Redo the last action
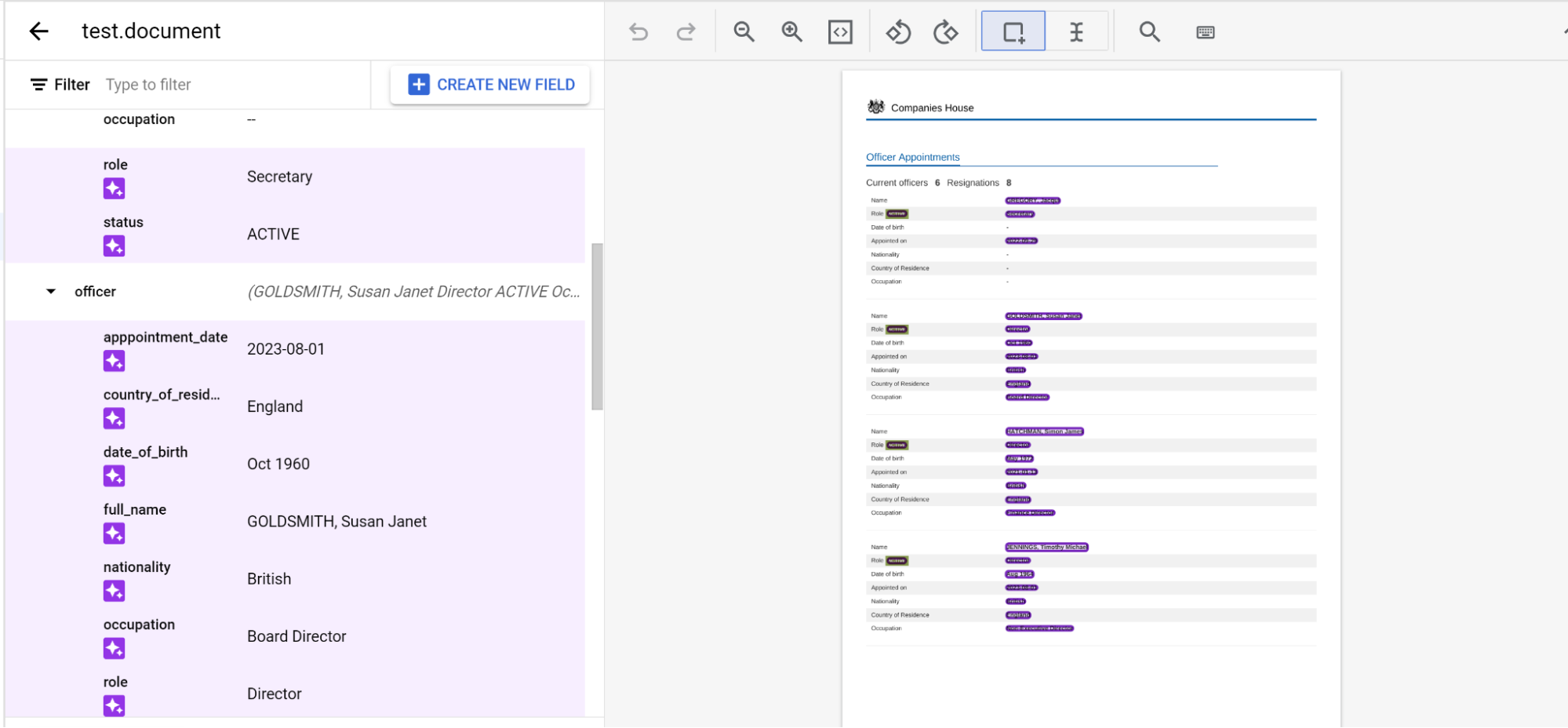This screenshot has width=1568, height=728. point(686,32)
